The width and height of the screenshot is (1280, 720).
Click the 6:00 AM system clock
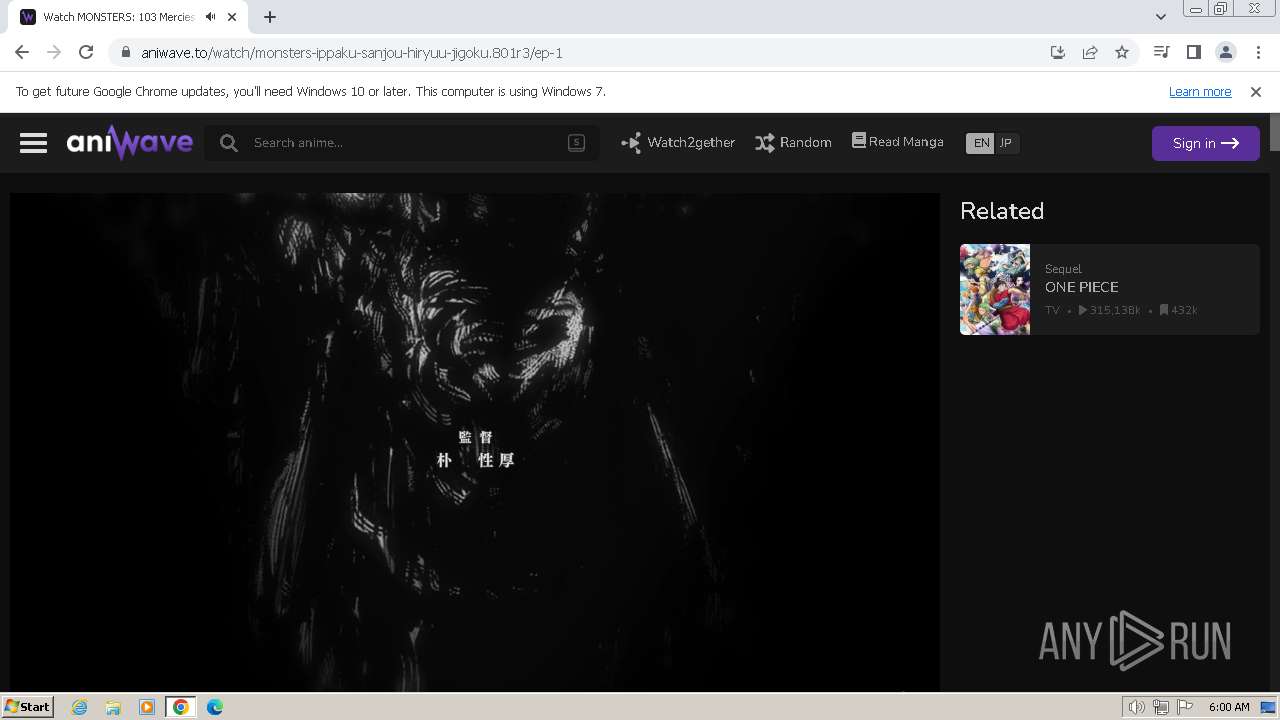(1229, 707)
